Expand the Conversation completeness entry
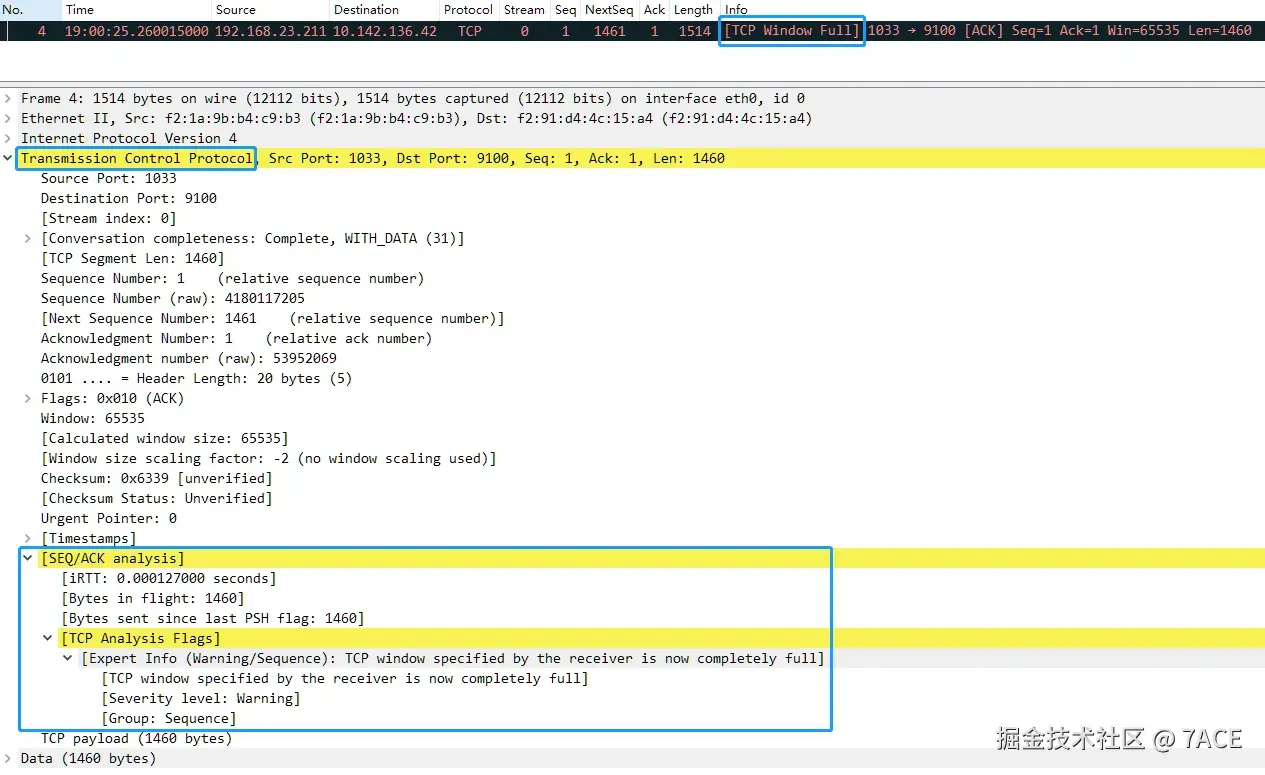Image resolution: width=1265 pixels, height=775 pixels. click(x=28, y=238)
